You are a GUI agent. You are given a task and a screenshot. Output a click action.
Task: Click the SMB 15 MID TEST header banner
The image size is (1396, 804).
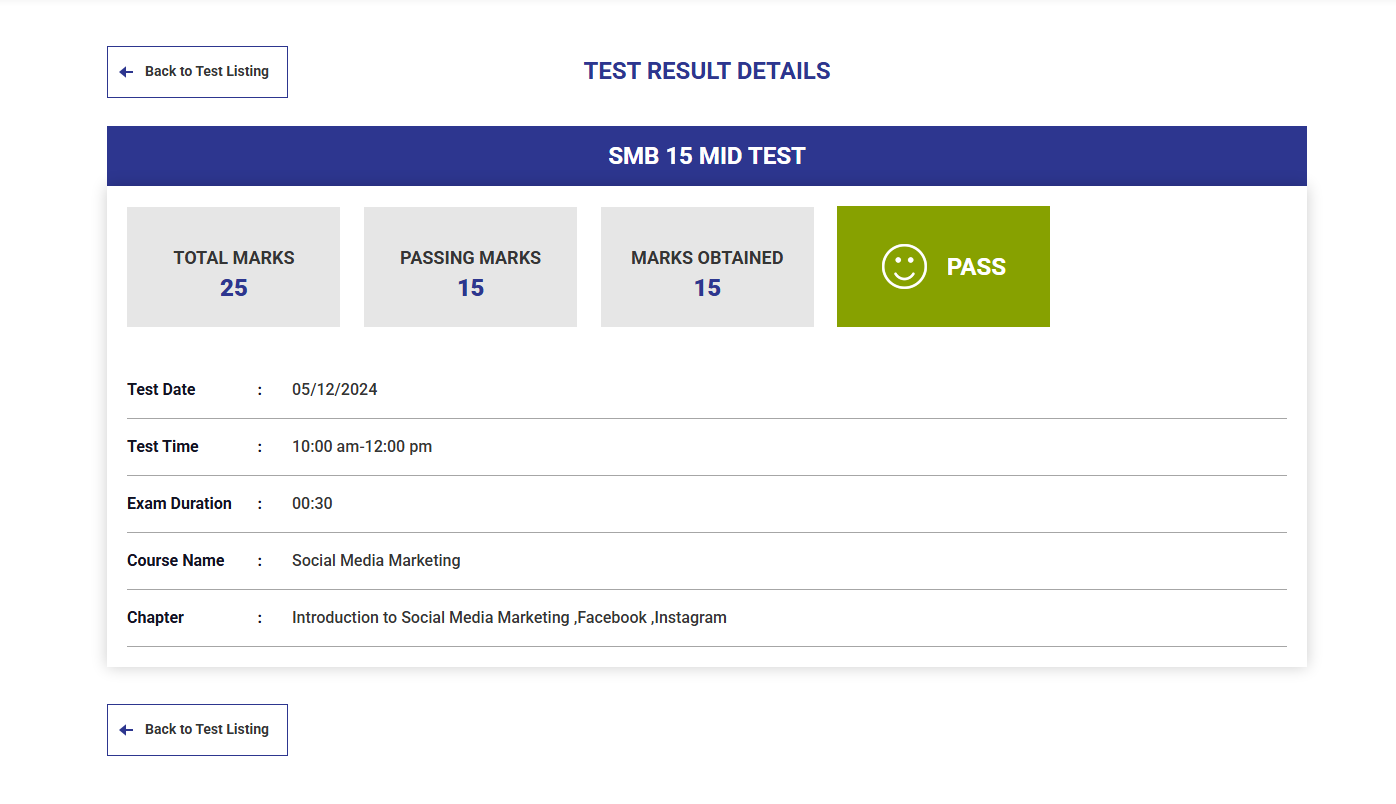[x=706, y=156]
